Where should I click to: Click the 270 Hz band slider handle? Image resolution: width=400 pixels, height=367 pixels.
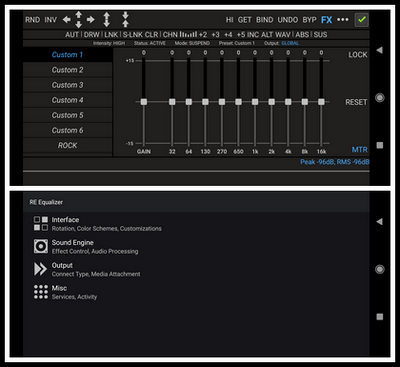tap(222, 102)
